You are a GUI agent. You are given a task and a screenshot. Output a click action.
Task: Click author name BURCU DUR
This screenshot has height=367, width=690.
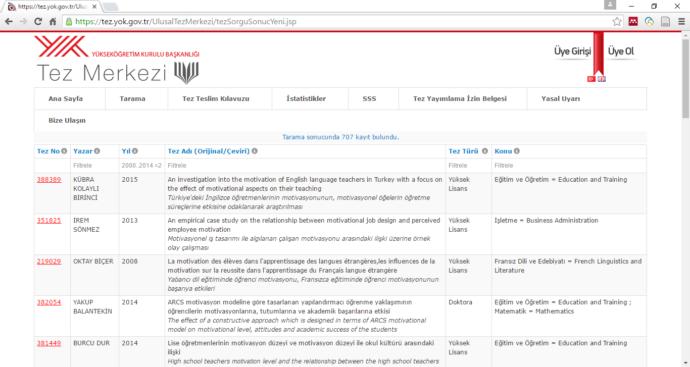tap(92, 343)
